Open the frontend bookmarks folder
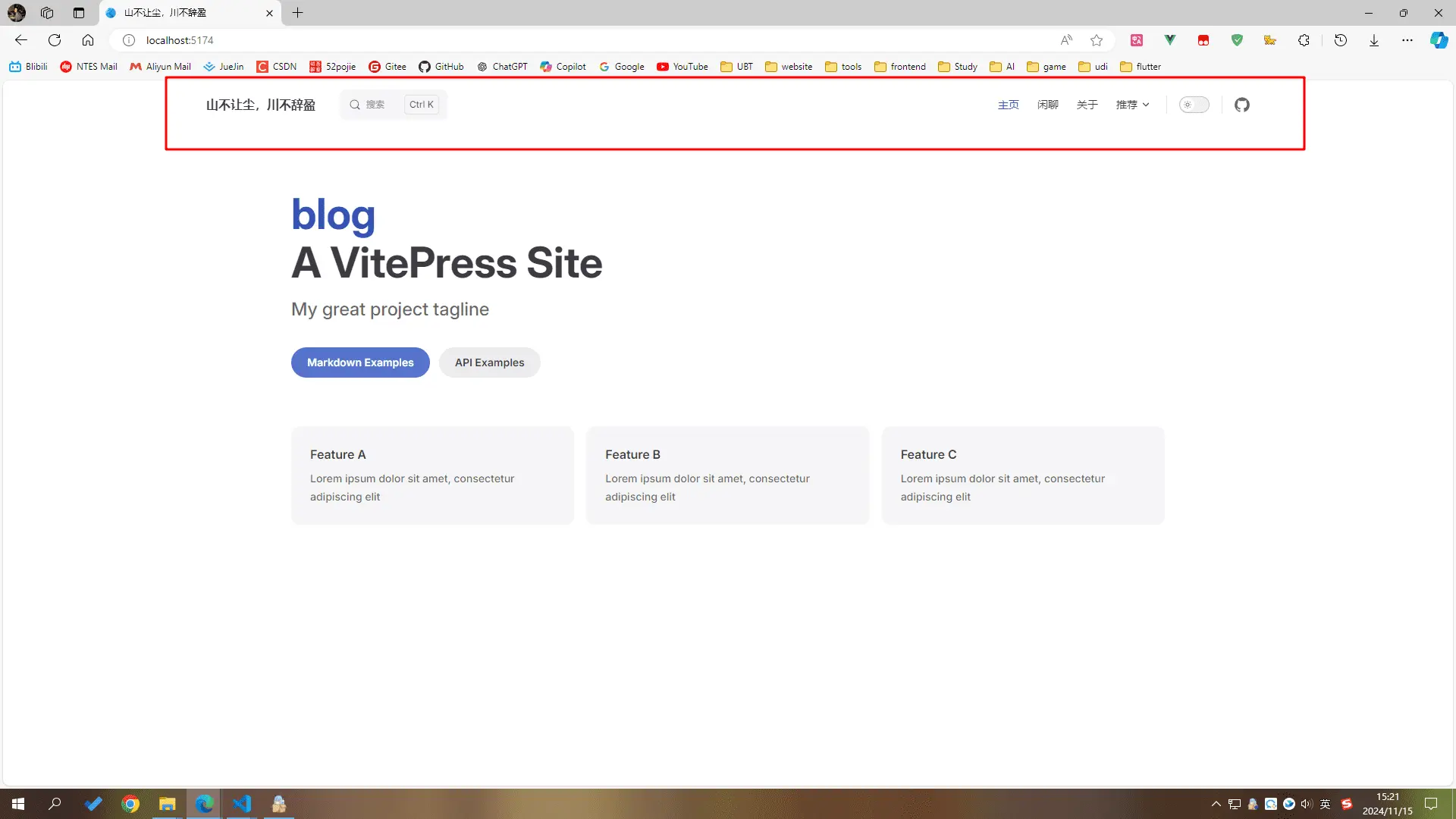1456x819 pixels. [899, 67]
